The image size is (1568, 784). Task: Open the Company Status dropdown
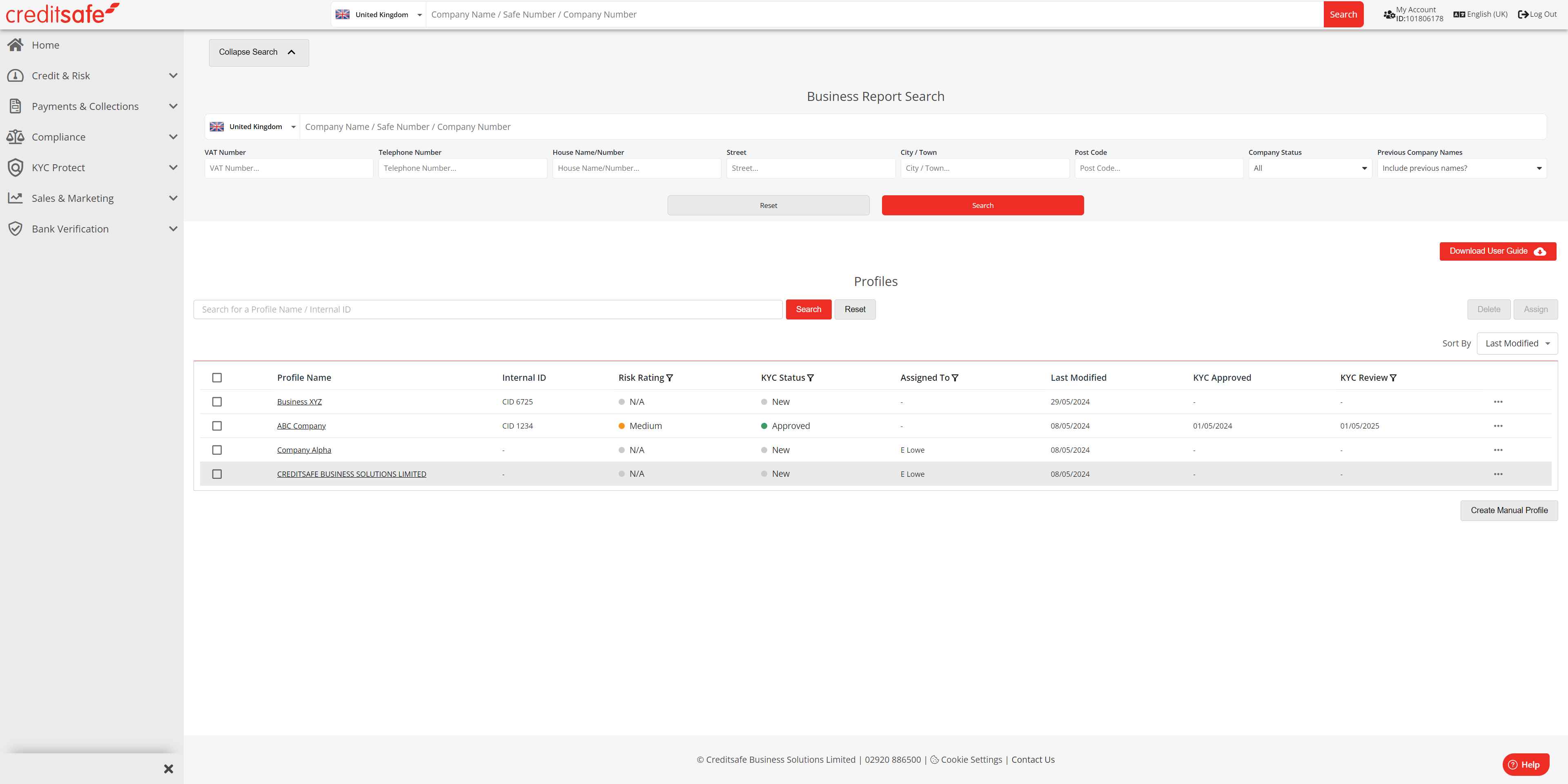[x=1310, y=168]
